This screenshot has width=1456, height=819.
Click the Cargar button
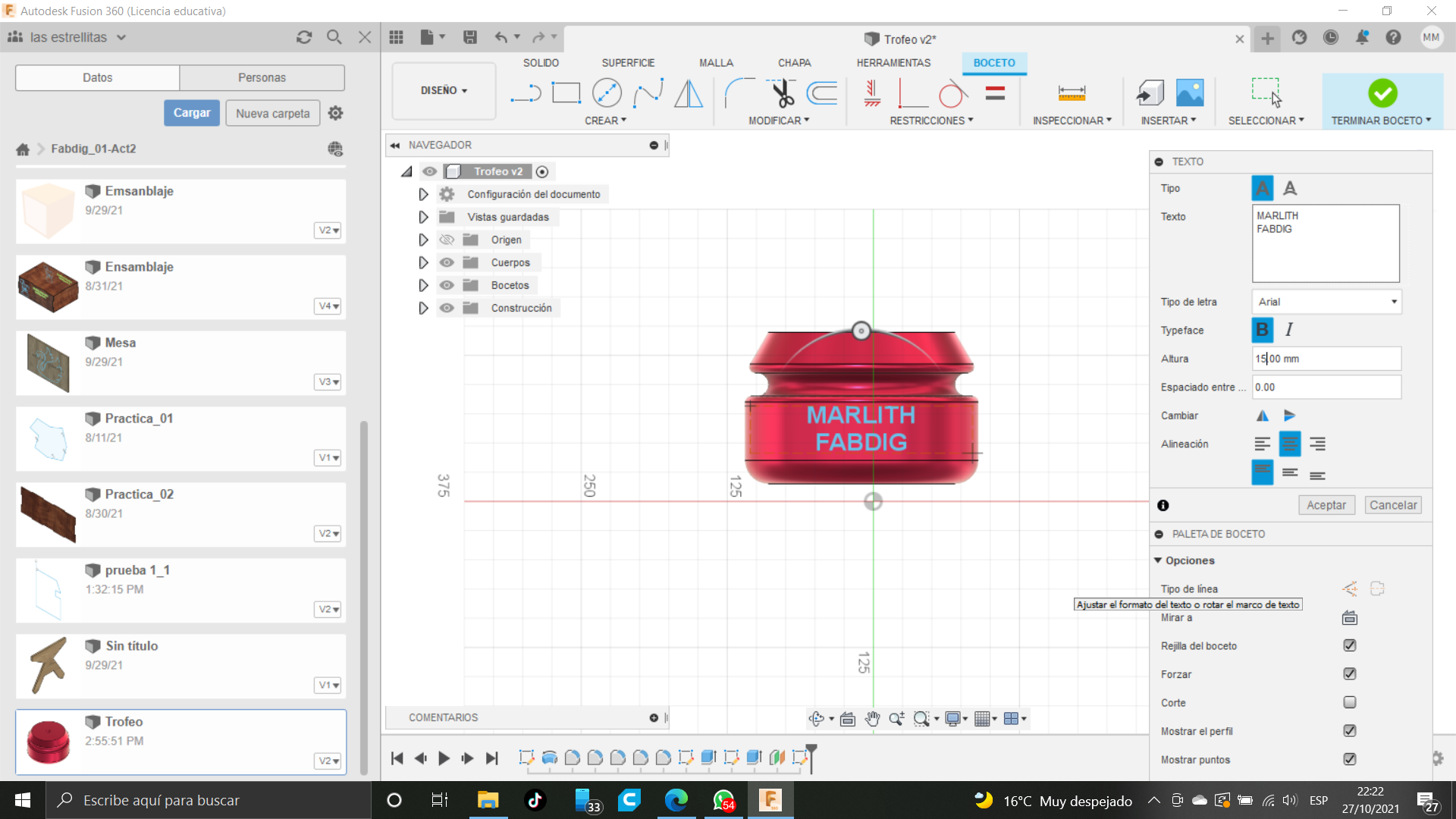(x=192, y=113)
